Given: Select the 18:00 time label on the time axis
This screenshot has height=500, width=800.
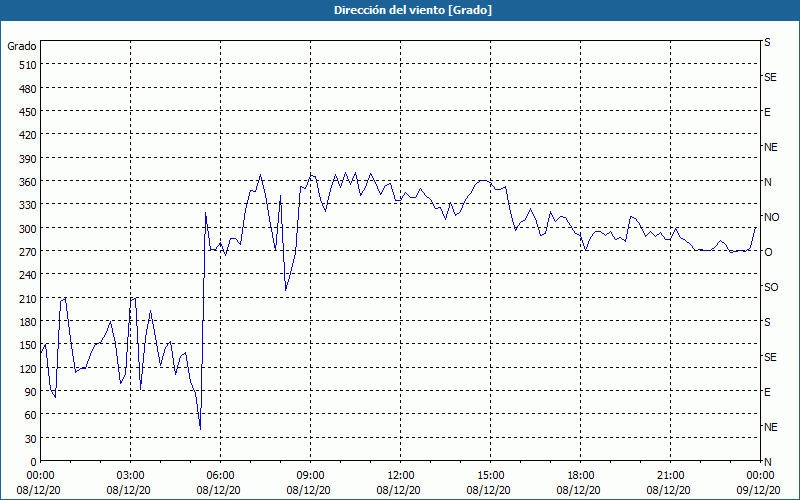Looking at the screenshot, I should tap(580, 476).
